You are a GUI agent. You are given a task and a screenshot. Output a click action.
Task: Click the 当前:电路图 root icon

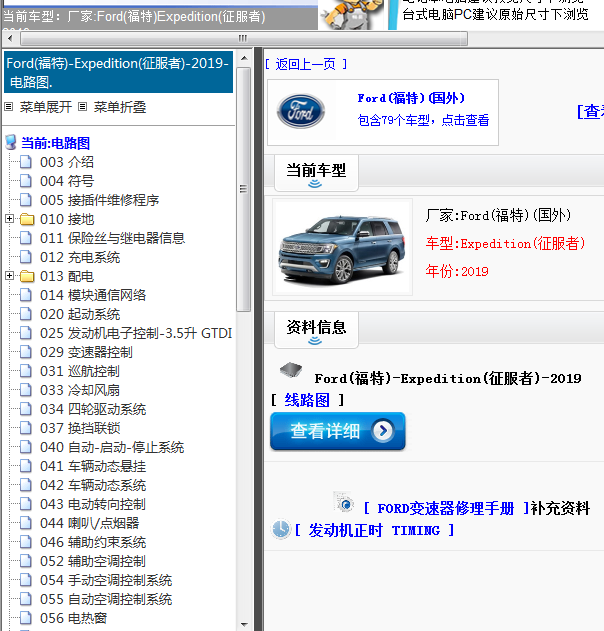click(x=10, y=143)
